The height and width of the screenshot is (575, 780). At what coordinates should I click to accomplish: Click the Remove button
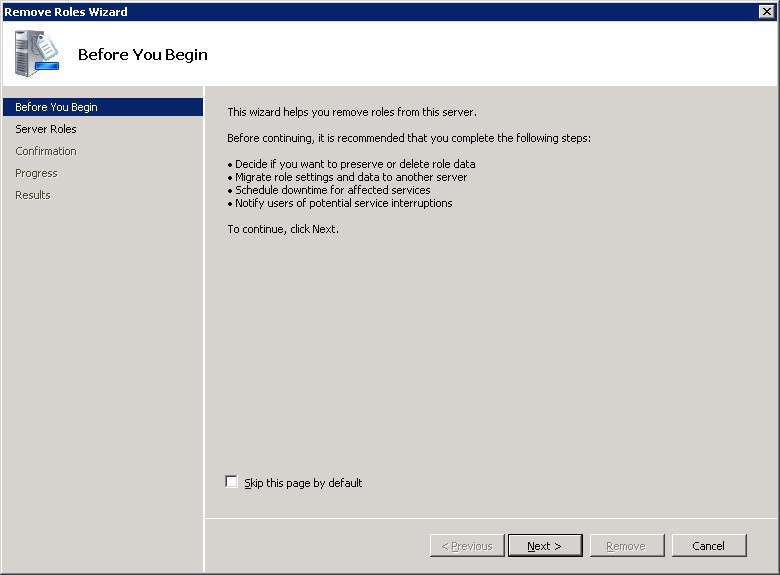pyautogui.click(x=627, y=546)
